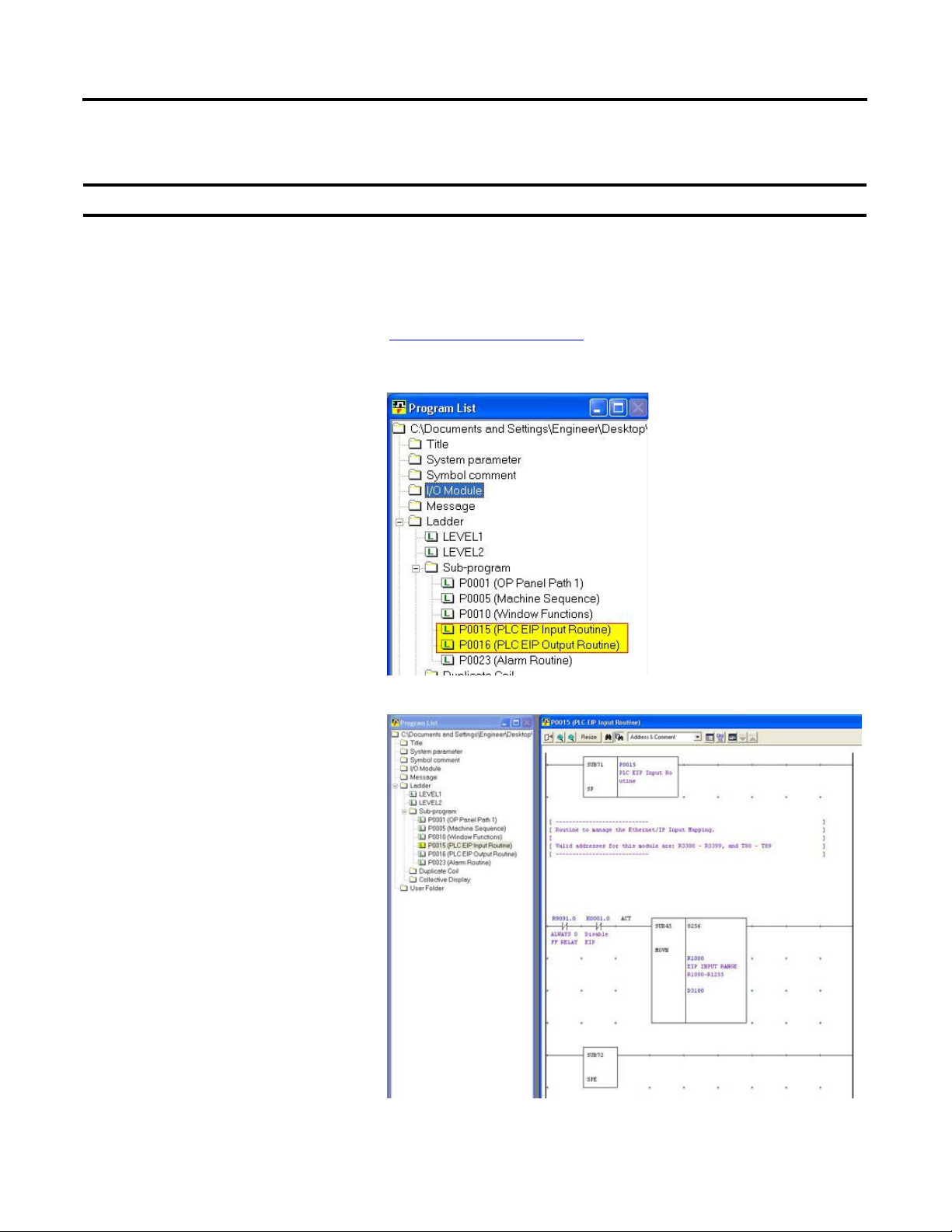This screenshot has width=952, height=1232.
Task: Click the zoom out magnifier in the ladder toolbar
Action: click(571, 737)
